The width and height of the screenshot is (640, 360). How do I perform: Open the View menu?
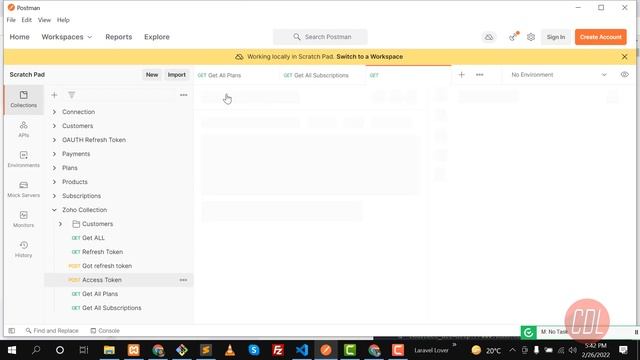(44, 20)
